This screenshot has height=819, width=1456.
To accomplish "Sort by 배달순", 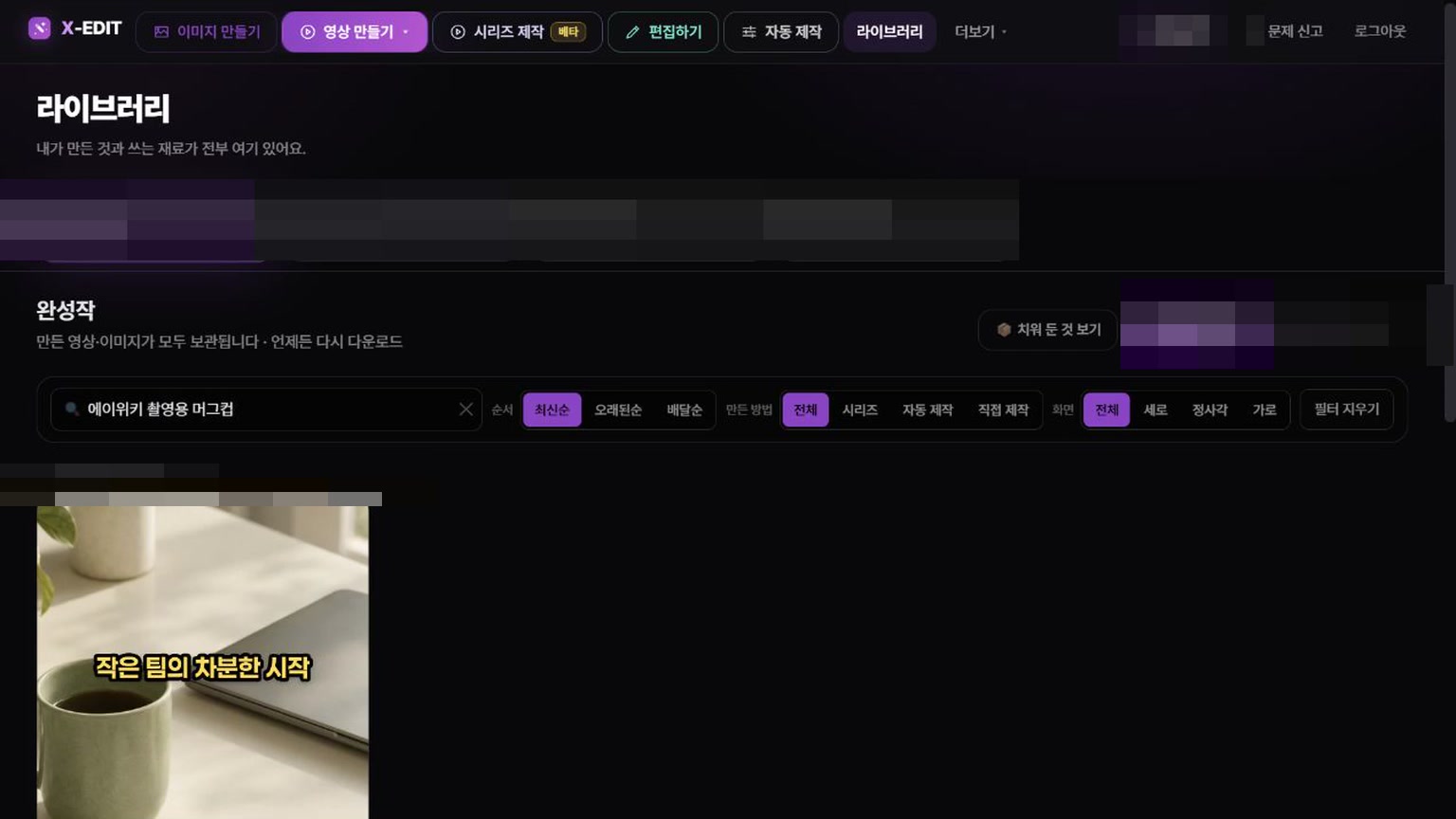I will (x=684, y=410).
